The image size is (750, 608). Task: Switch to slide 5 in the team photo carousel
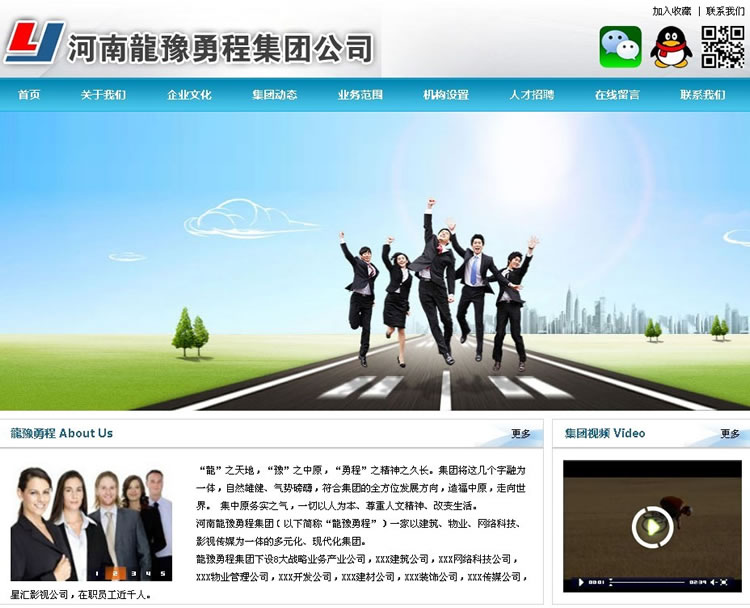pyautogui.click(x=162, y=573)
